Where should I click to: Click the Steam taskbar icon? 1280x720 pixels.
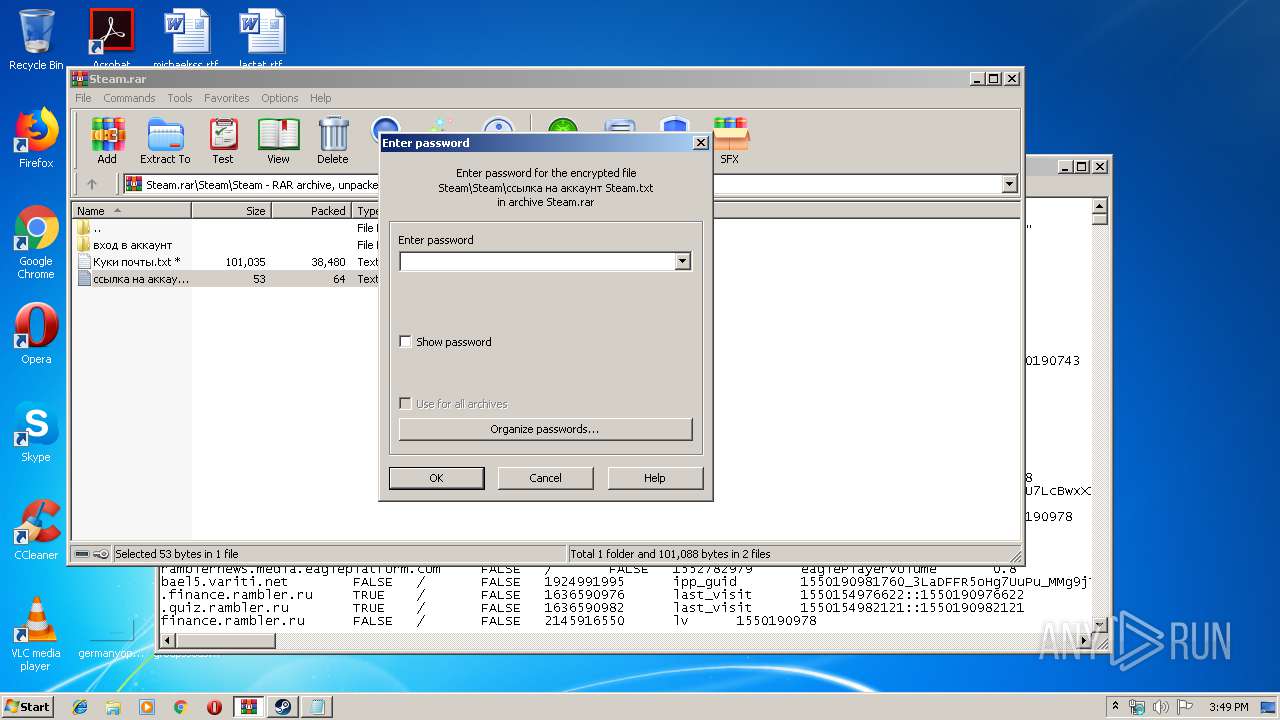pos(283,707)
